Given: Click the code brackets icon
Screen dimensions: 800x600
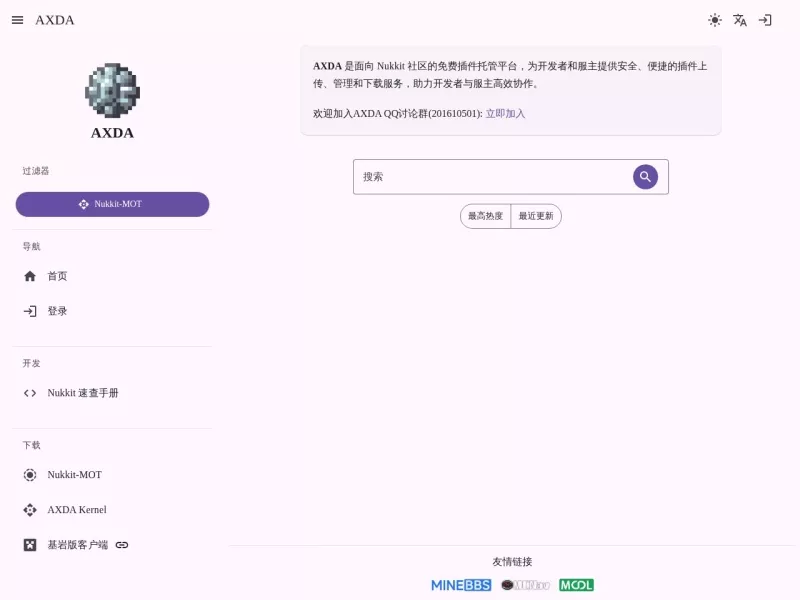Looking at the screenshot, I should [x=30, y=393].
